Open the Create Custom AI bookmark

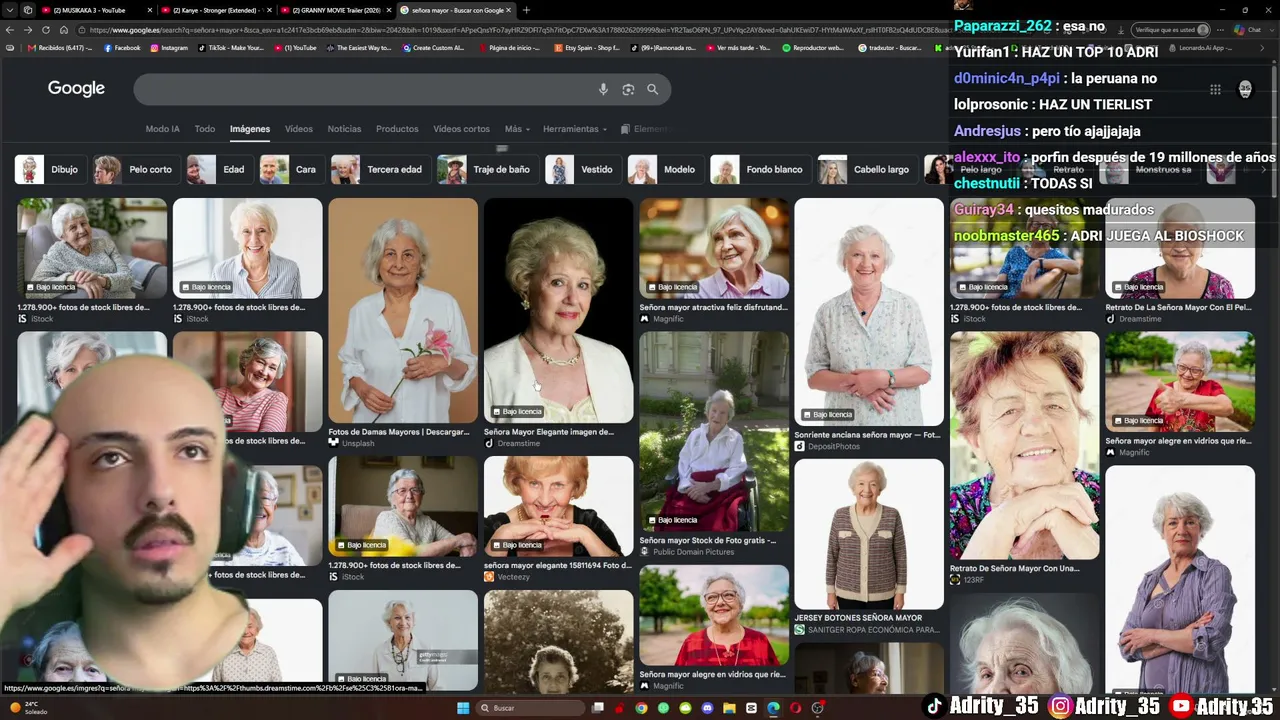tap(433, 48)
